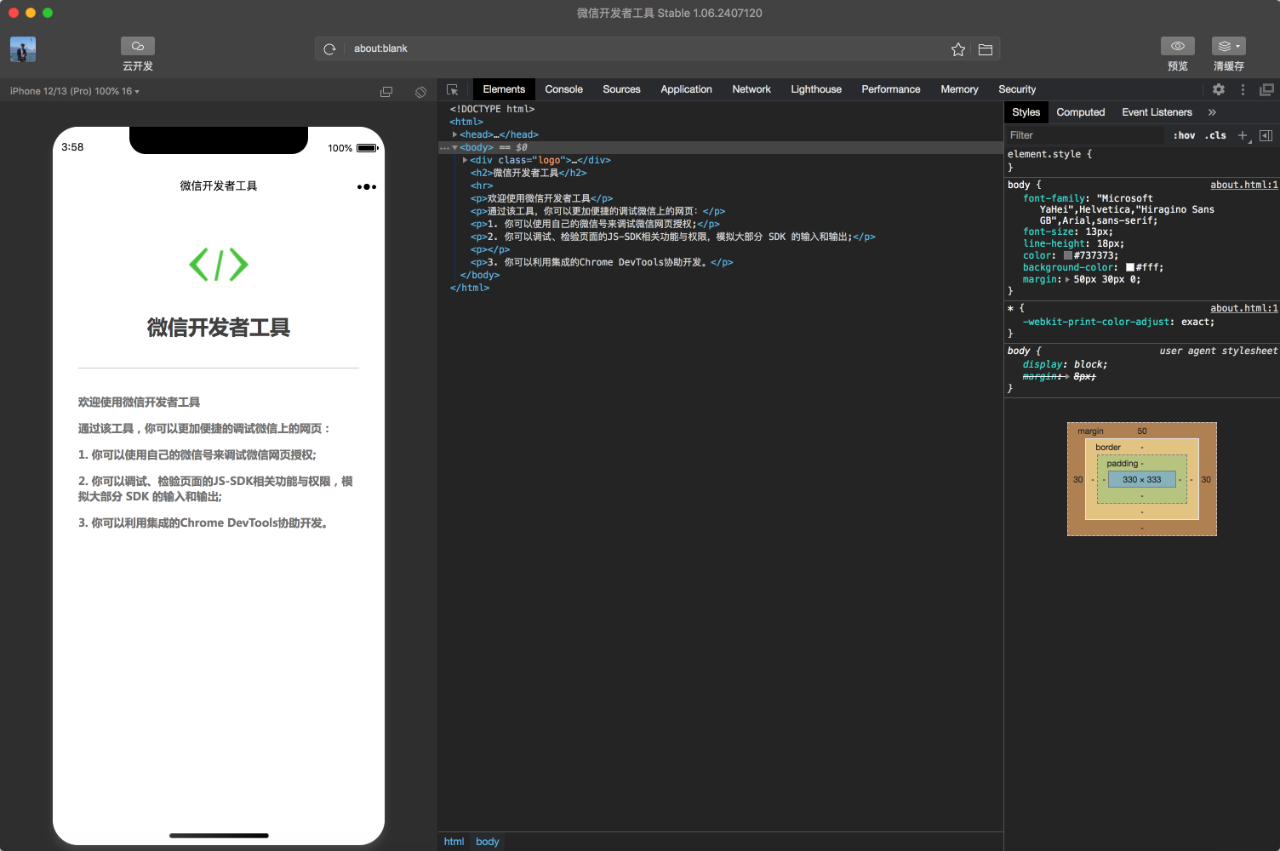Click the 330 × 333 content box in box model
Screen dimensions: 1280x851
click(x=1142, y=480)
